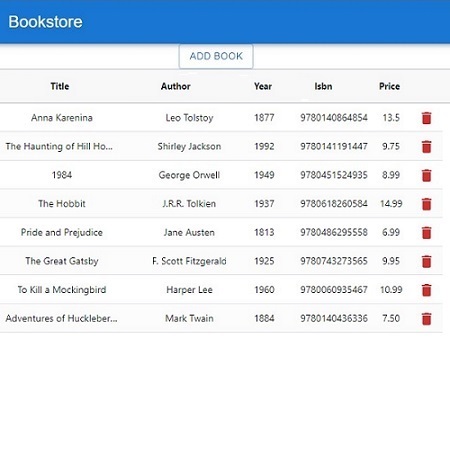Screen dimensions: 450x454
Task: Select author Jane Austen
Action: pyautogui.click(x=189, y=232)
